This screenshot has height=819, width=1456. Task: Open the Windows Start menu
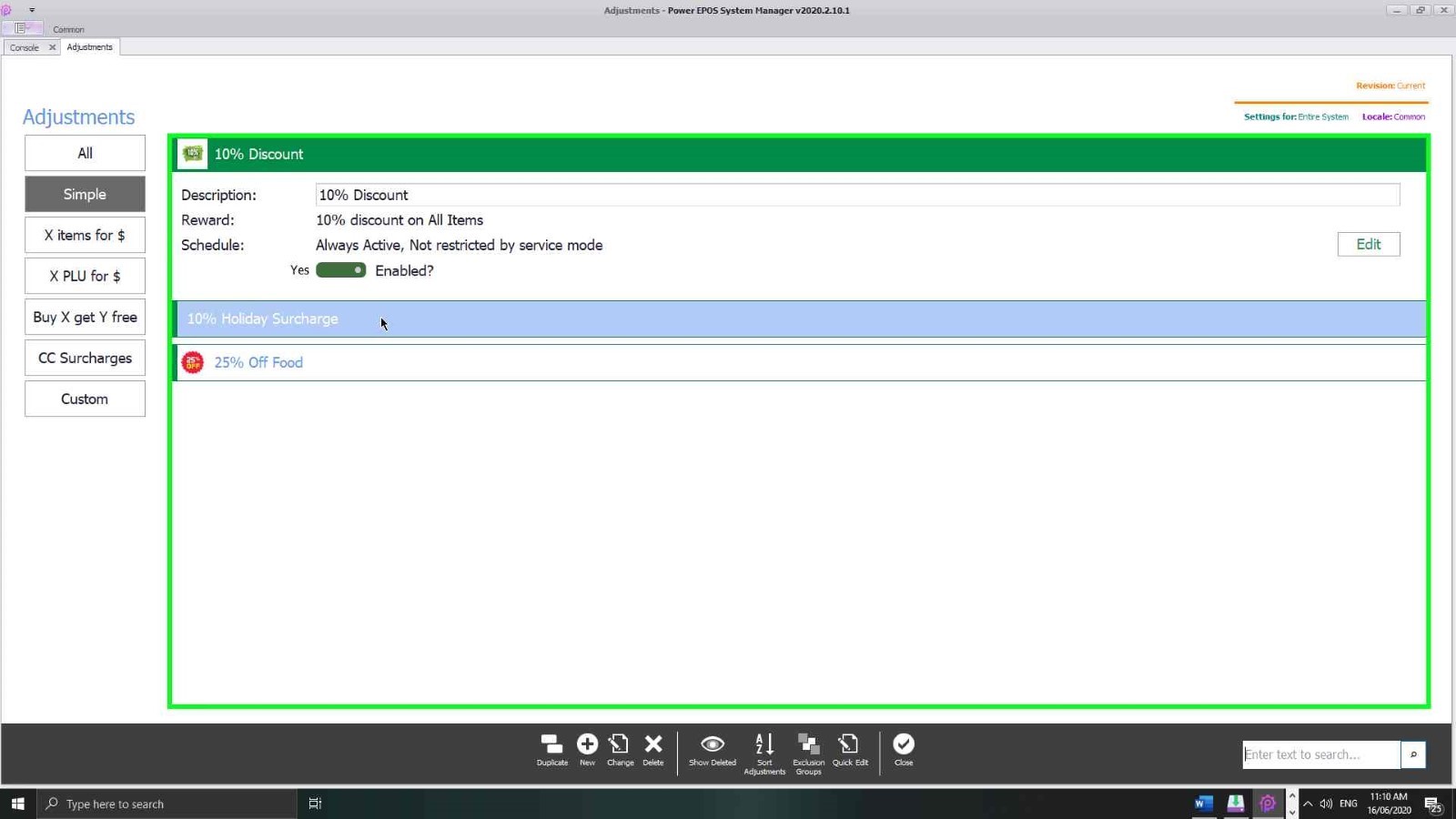17,804
